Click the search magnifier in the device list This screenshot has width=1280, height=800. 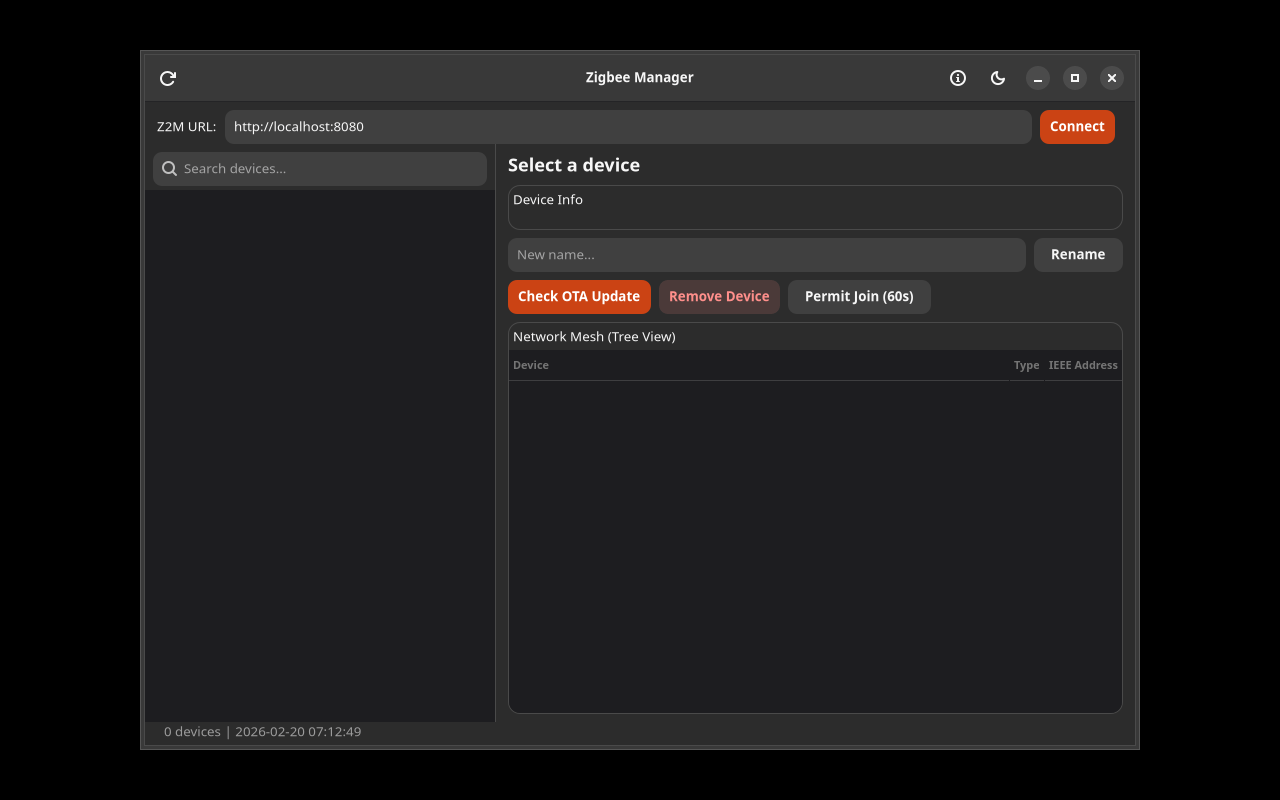click(x=169, y=168)
